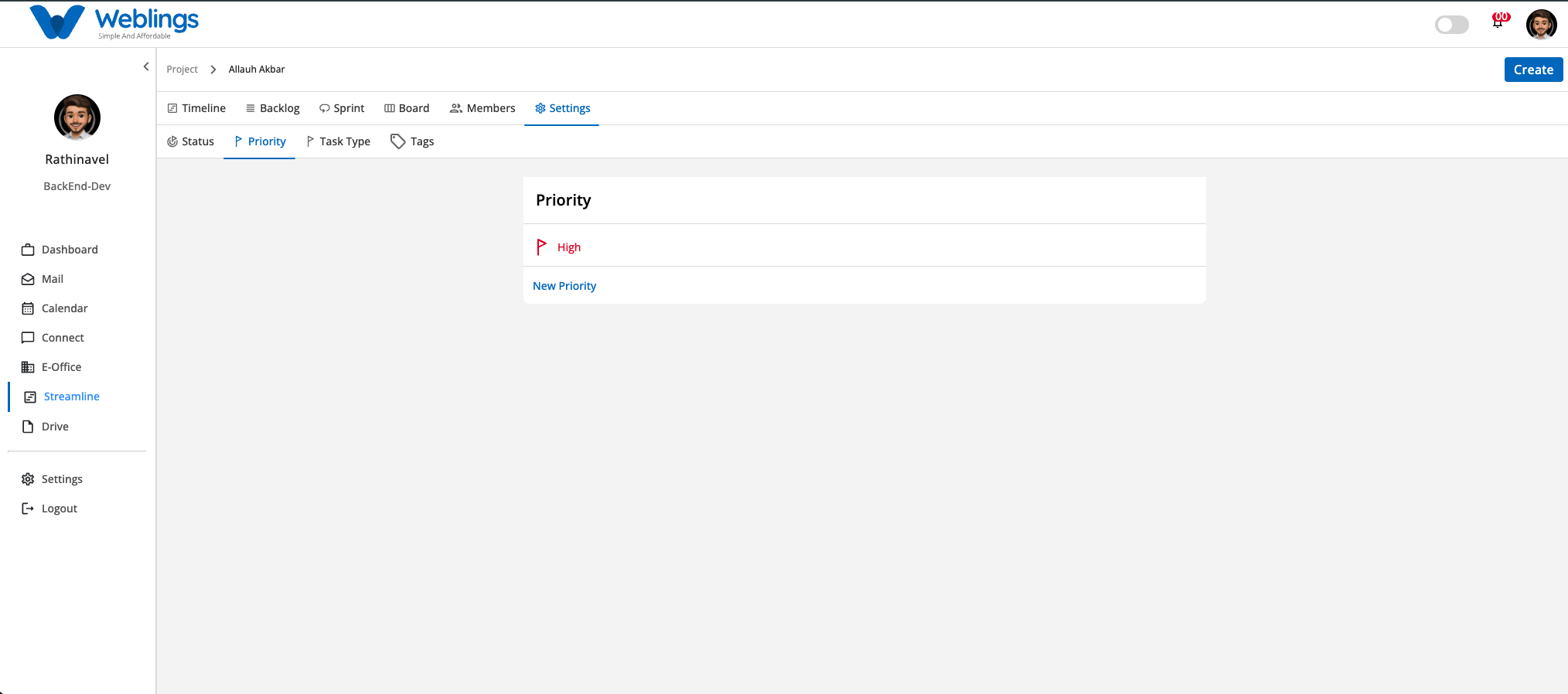Open the Members tab
1568x694 pixels.
(482, 108)
